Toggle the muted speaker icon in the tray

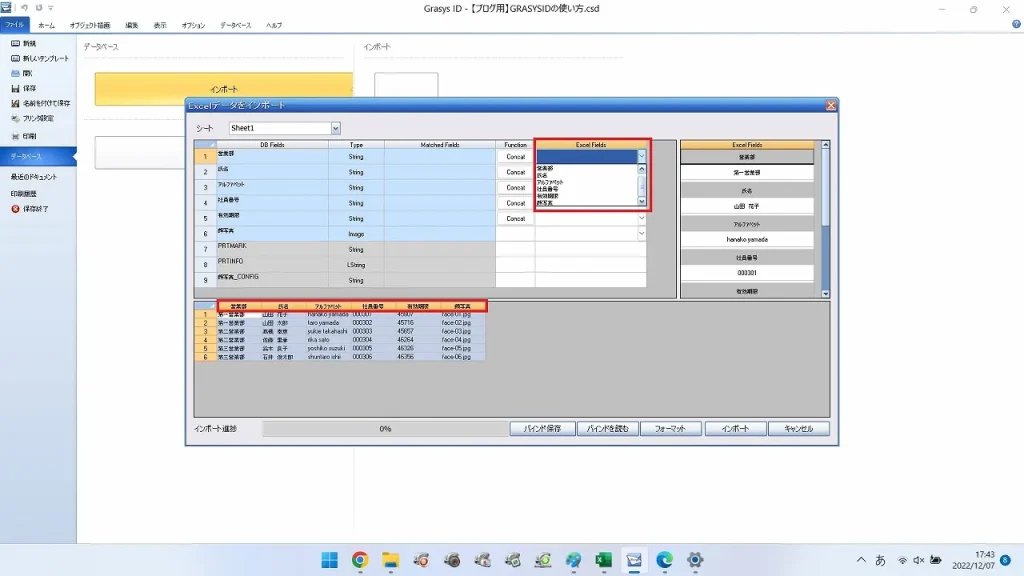[x=918, y=560]
